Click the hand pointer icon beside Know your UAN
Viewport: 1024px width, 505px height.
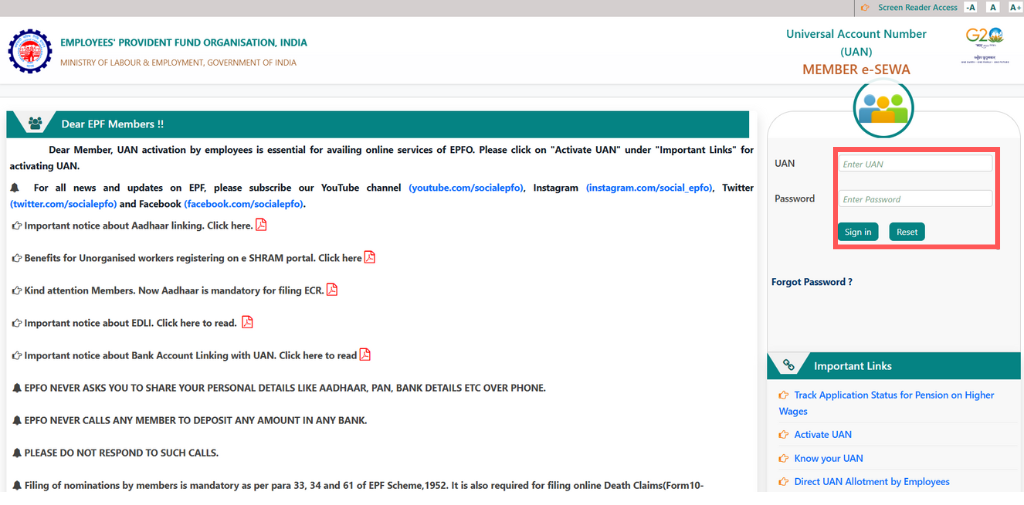click(784, 459)
